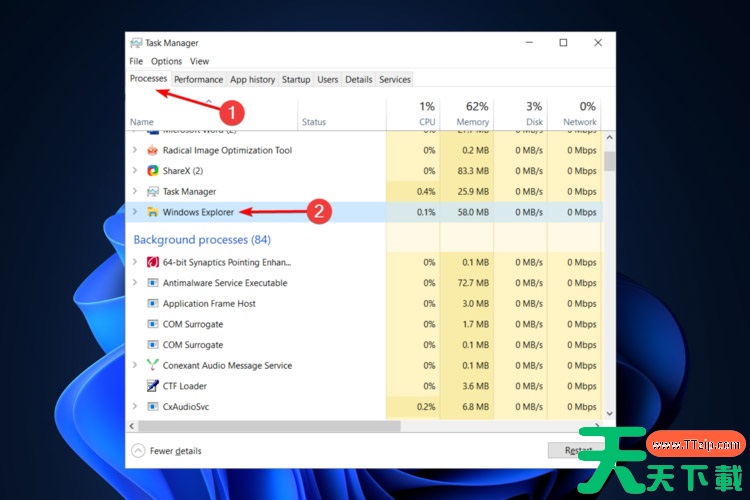The image size is (750, 500).
Task: Sort processes by Network column
Action: 574,114
